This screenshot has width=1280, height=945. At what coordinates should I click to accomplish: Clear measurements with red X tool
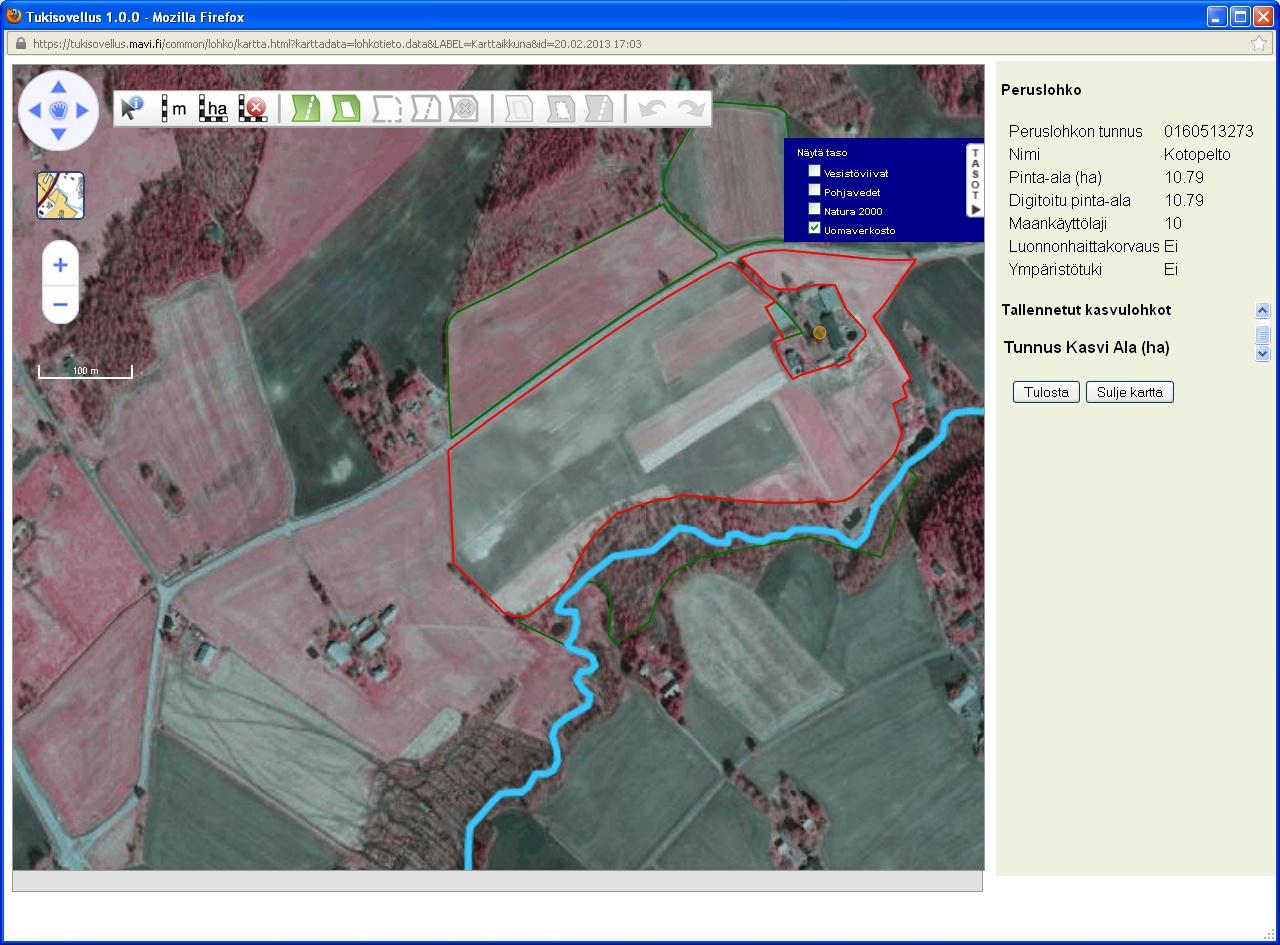click(253, 108)
